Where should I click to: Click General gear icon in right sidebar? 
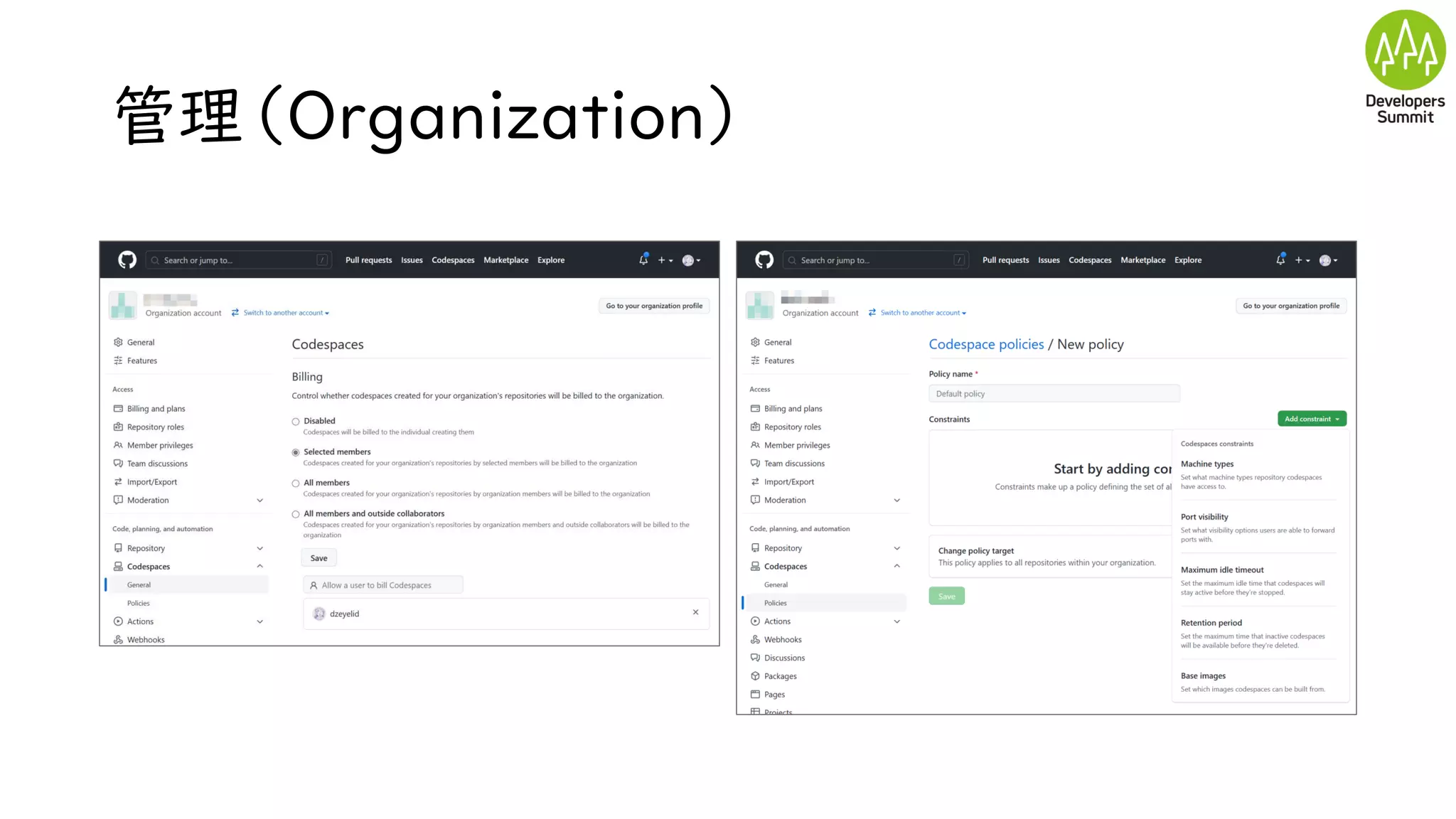point(755,342)
